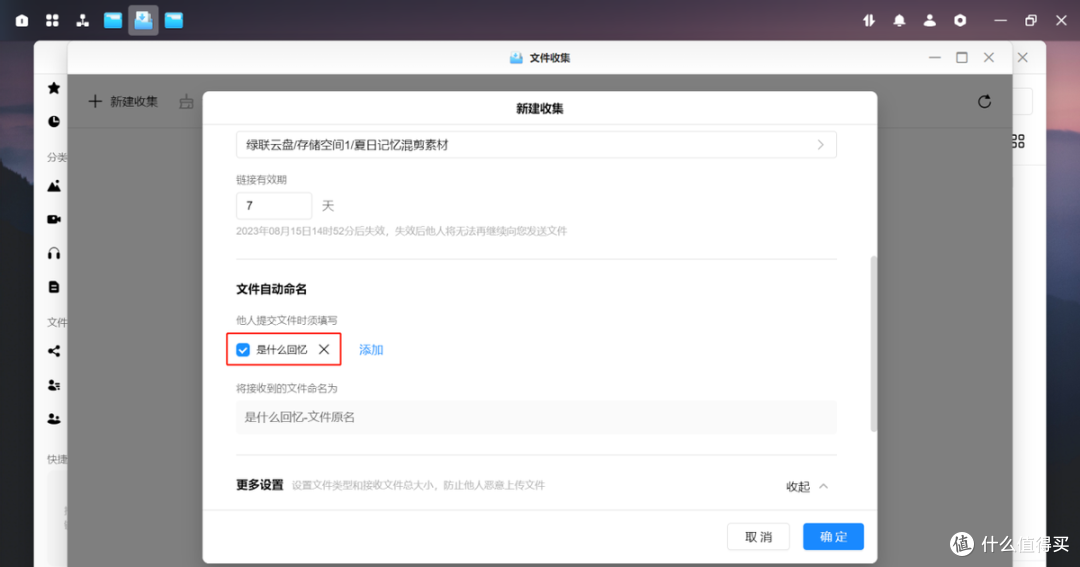The height and width of the screenshot is (567, 1080).
Task: Select the video camera icon in sidebar
Action: click(x=54, y=219)
